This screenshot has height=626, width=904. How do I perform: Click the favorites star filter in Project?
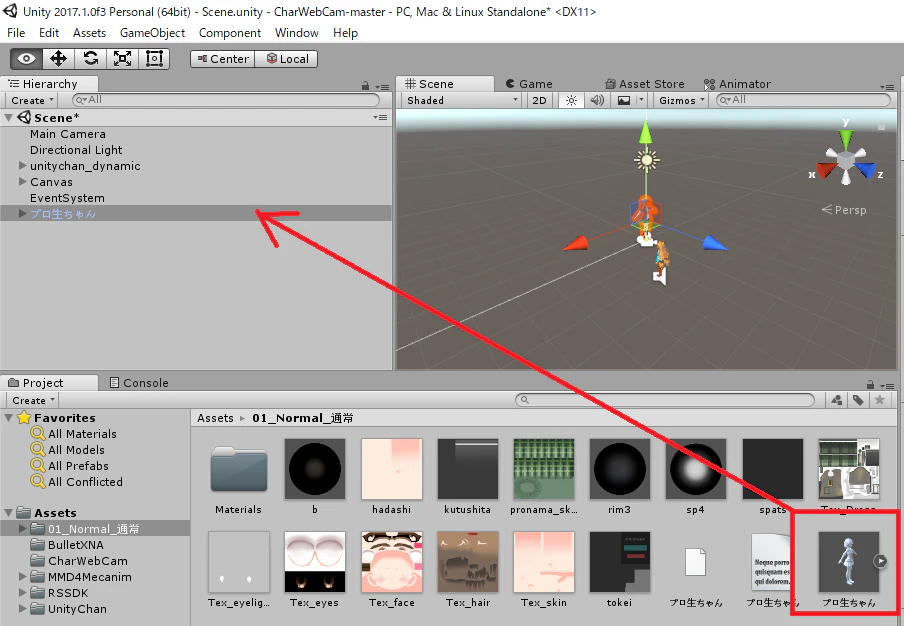pos(880,400)
